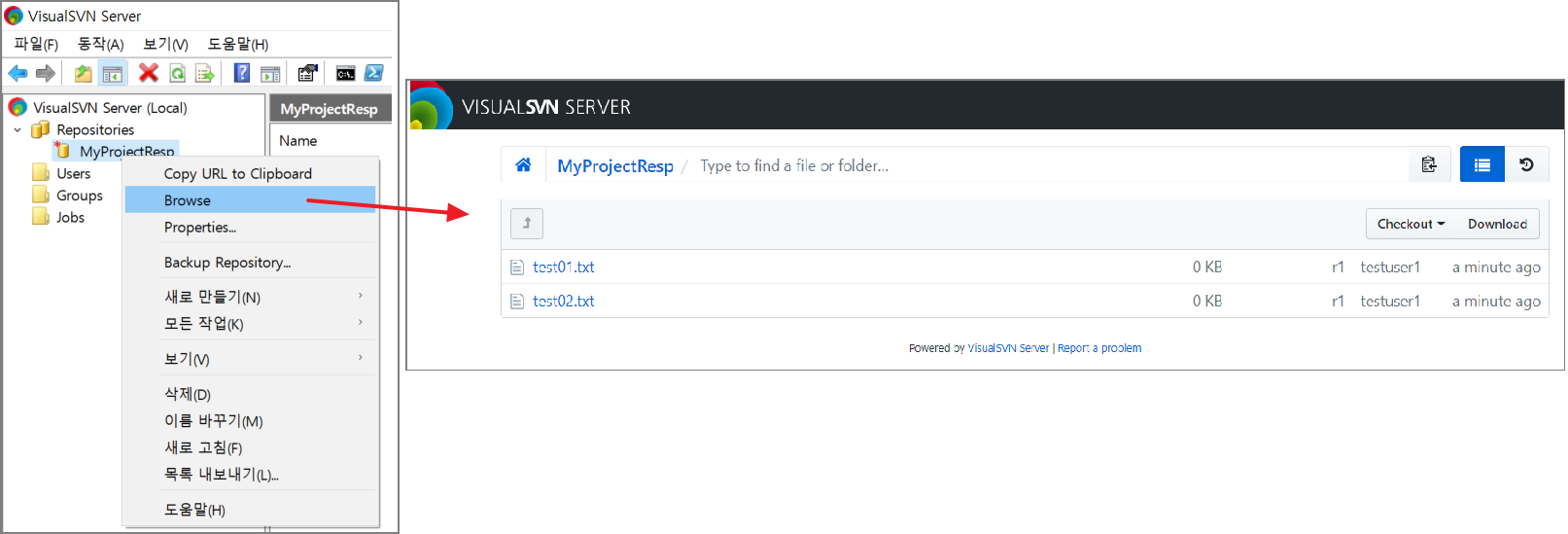Click the clipboard copy URL icon
This screenshot has width=1568, height=534.
coord(1429,164)
